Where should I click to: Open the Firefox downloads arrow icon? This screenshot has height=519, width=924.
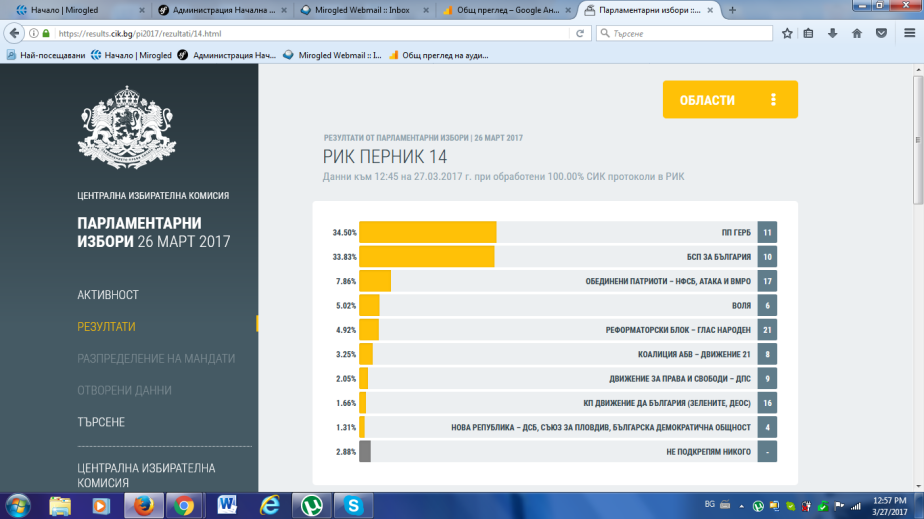[x=832, y=33]
